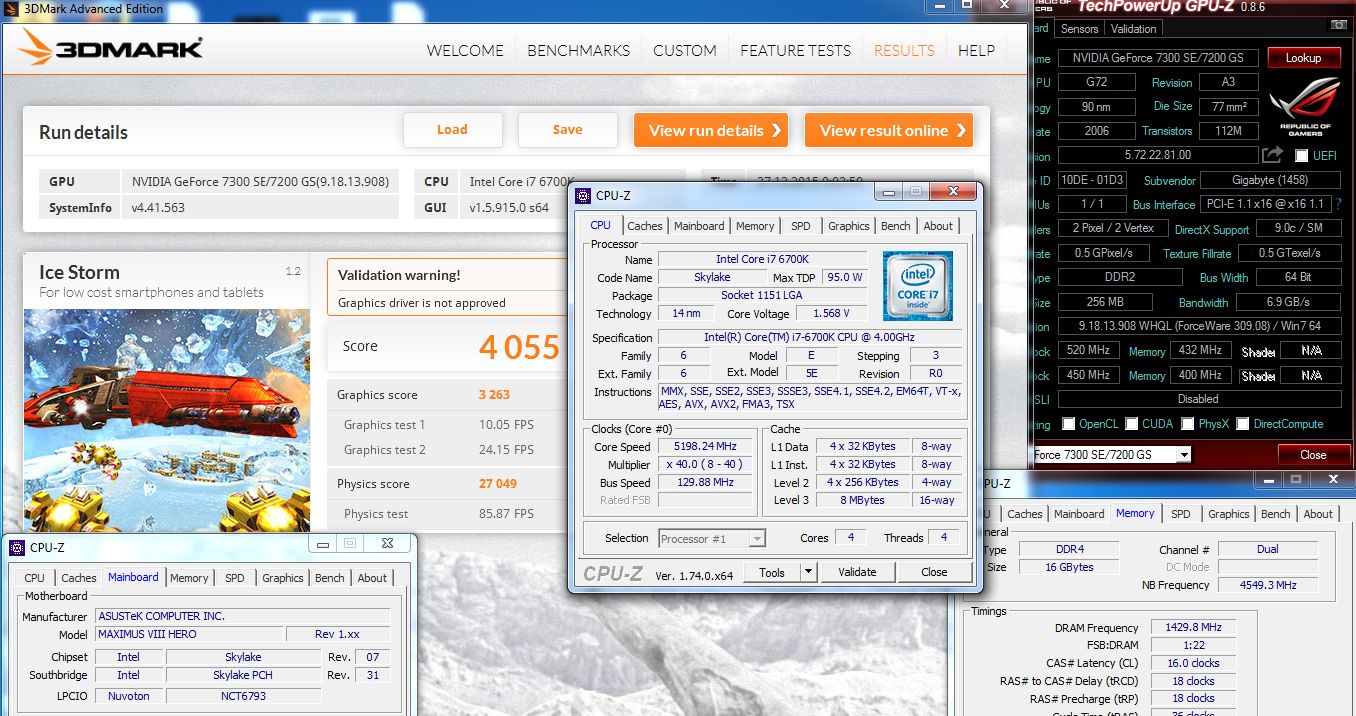The image size is (1356, 716).
Task: Click the Core Voltage value 1.568 V
Action: 831,314
